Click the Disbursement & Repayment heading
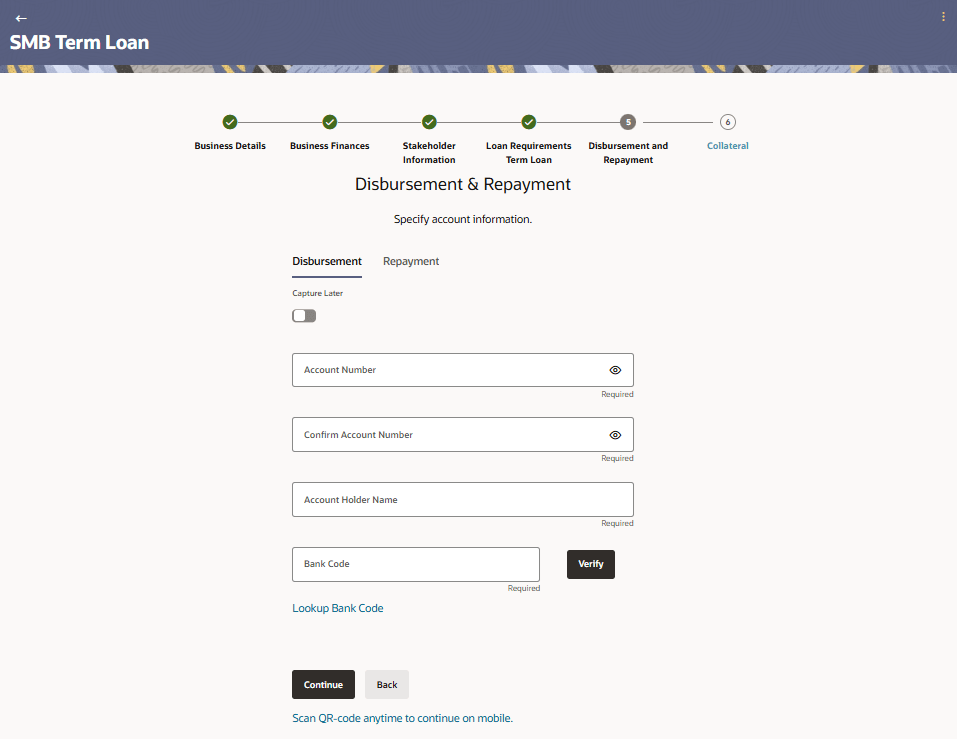 tap(463, 184)
